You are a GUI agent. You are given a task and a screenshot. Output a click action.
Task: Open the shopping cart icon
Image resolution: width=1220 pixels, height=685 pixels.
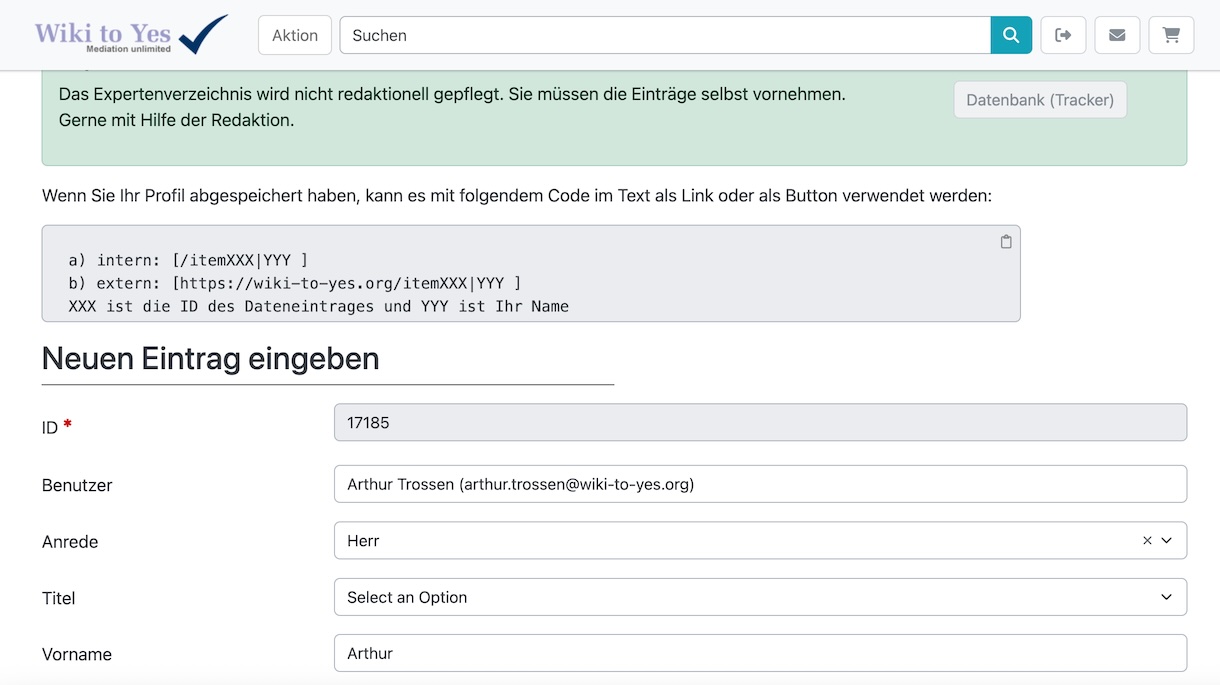click(1171, 35)
